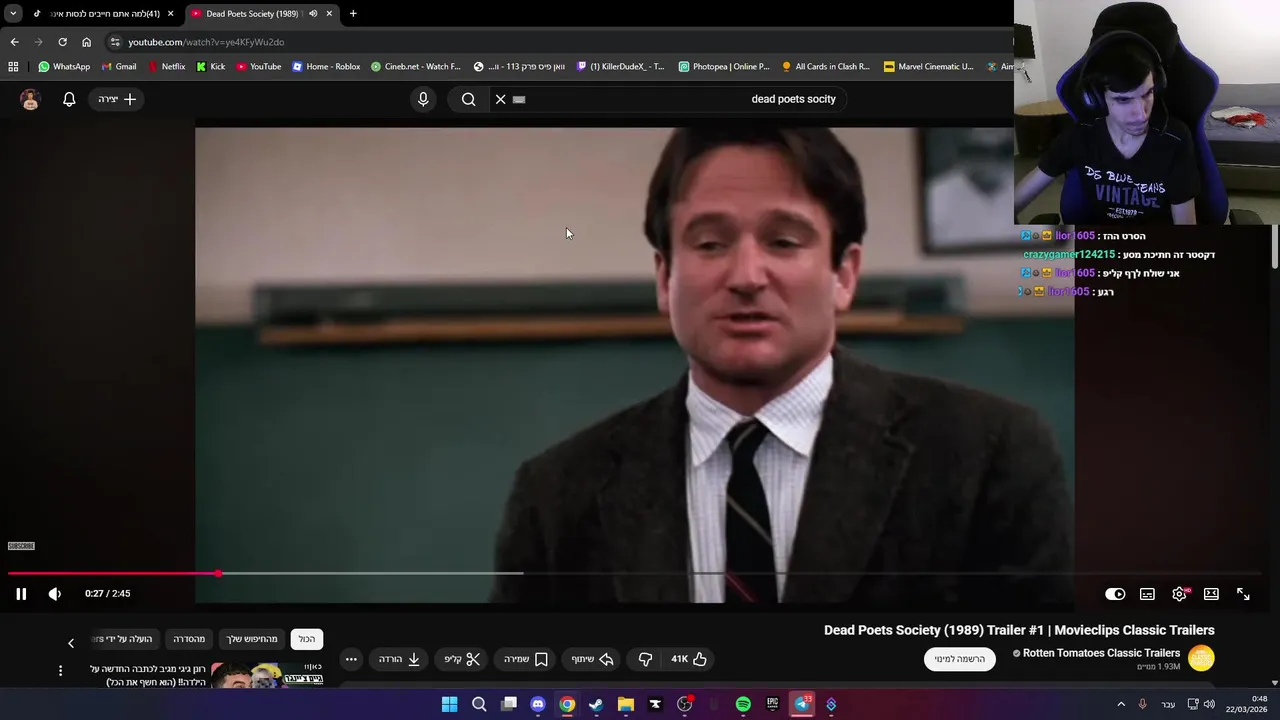Open the YouTube account avatar menu
This screenshot has height=720, width=1280.
pos(30,99)
